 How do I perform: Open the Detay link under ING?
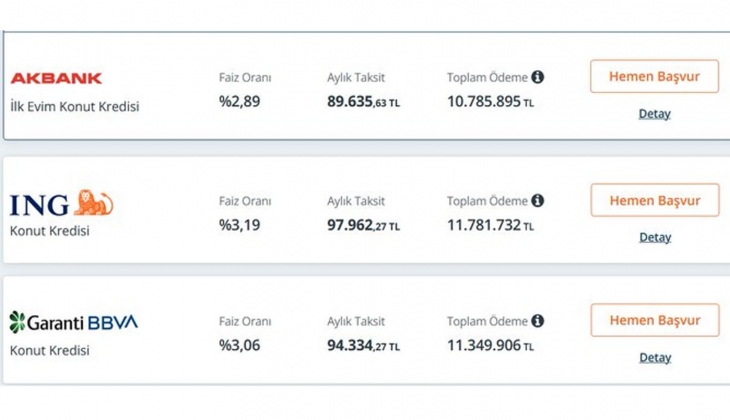click(x=654, y=238)
